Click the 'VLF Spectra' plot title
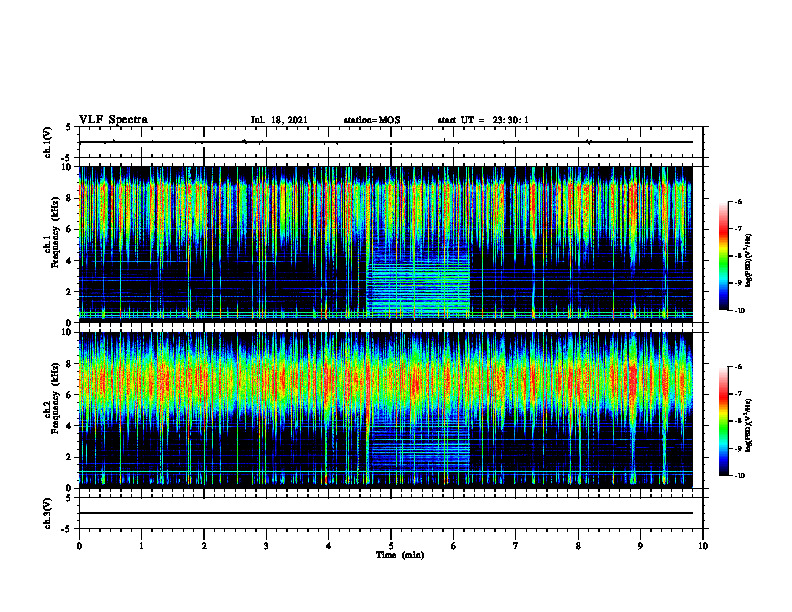The image size is (792, 612). 113,120
